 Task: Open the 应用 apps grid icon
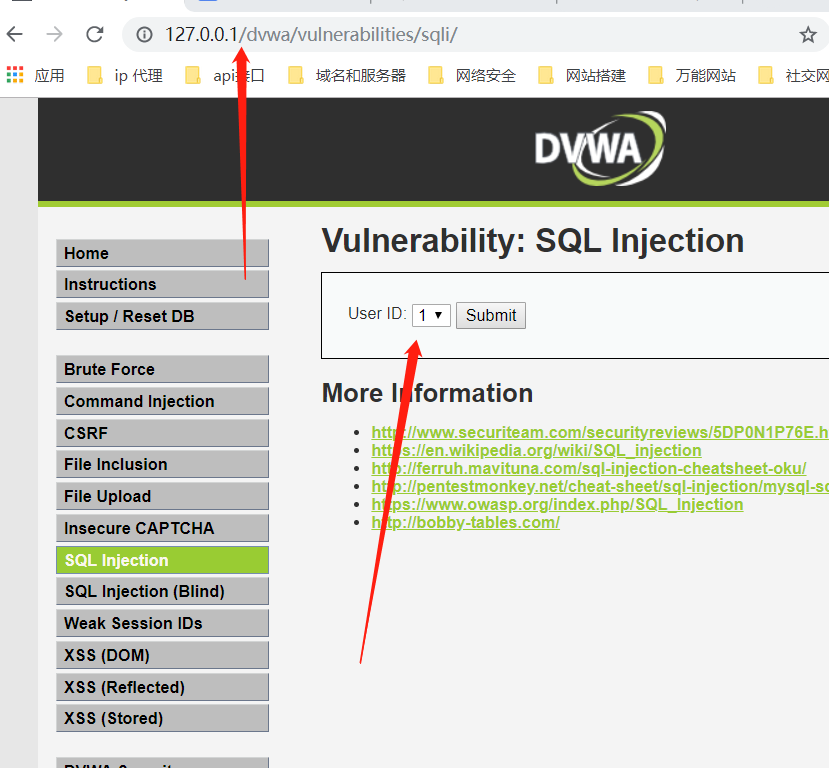(15, 75)
